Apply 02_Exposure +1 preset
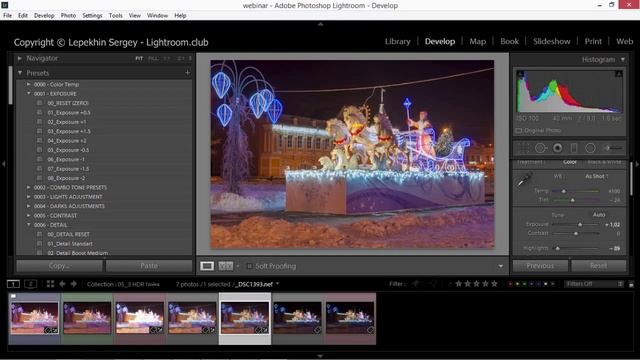640x360 pixels. tap(67, 122)
